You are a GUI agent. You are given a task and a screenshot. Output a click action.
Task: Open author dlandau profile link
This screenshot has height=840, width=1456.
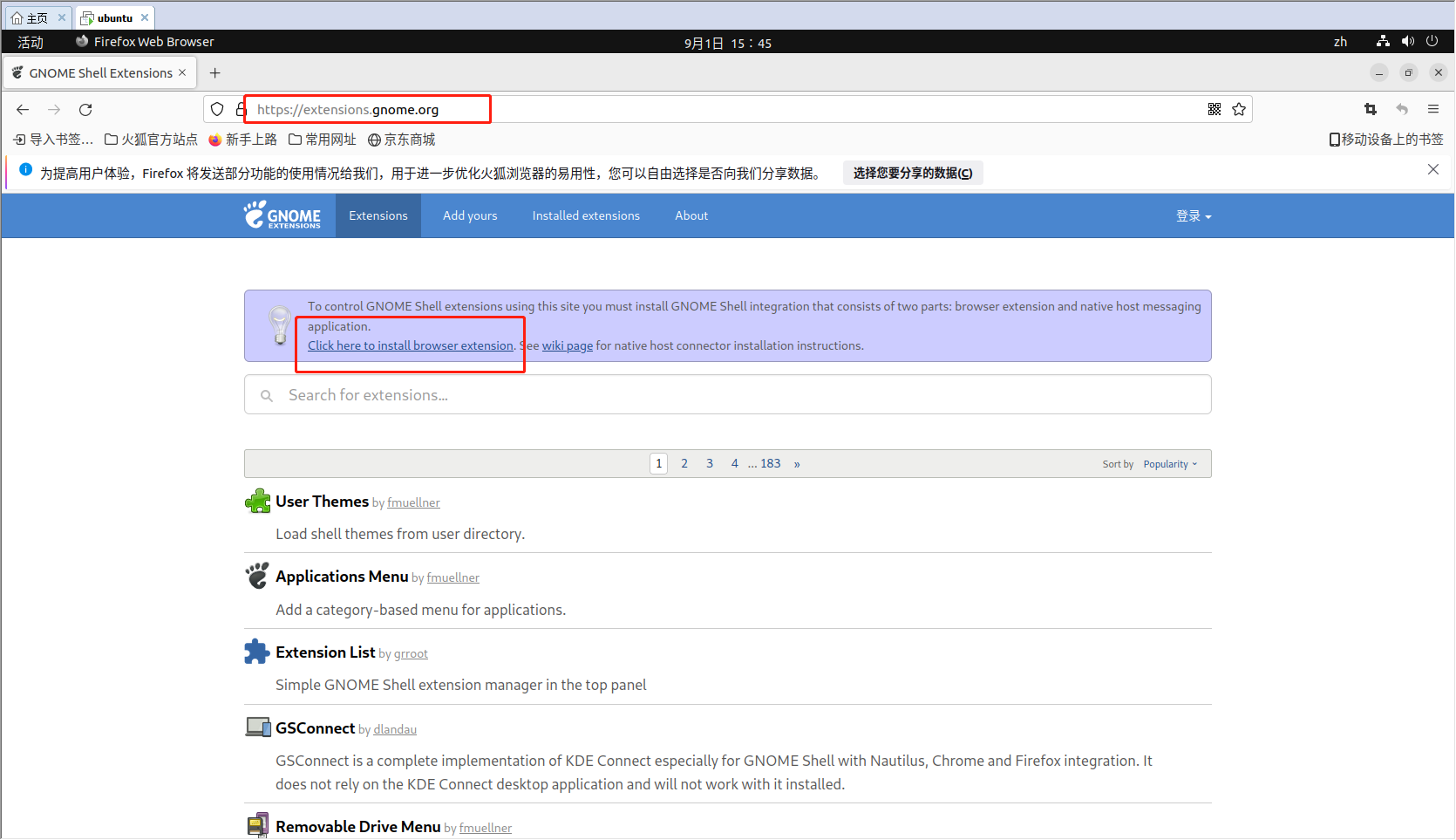coord(395,730)
